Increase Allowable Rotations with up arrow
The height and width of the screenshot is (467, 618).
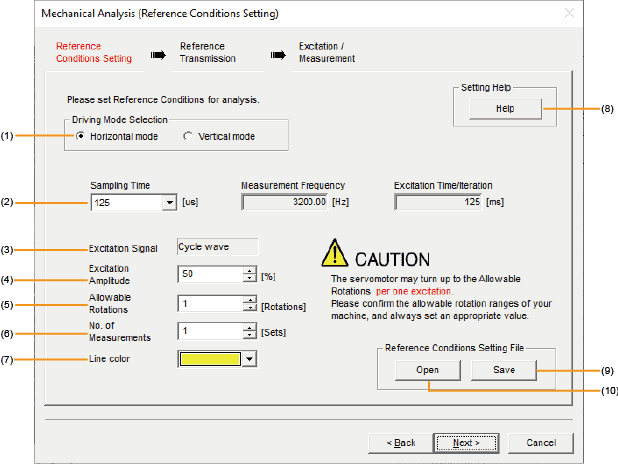pyautogui.click(x=248, y=299)
